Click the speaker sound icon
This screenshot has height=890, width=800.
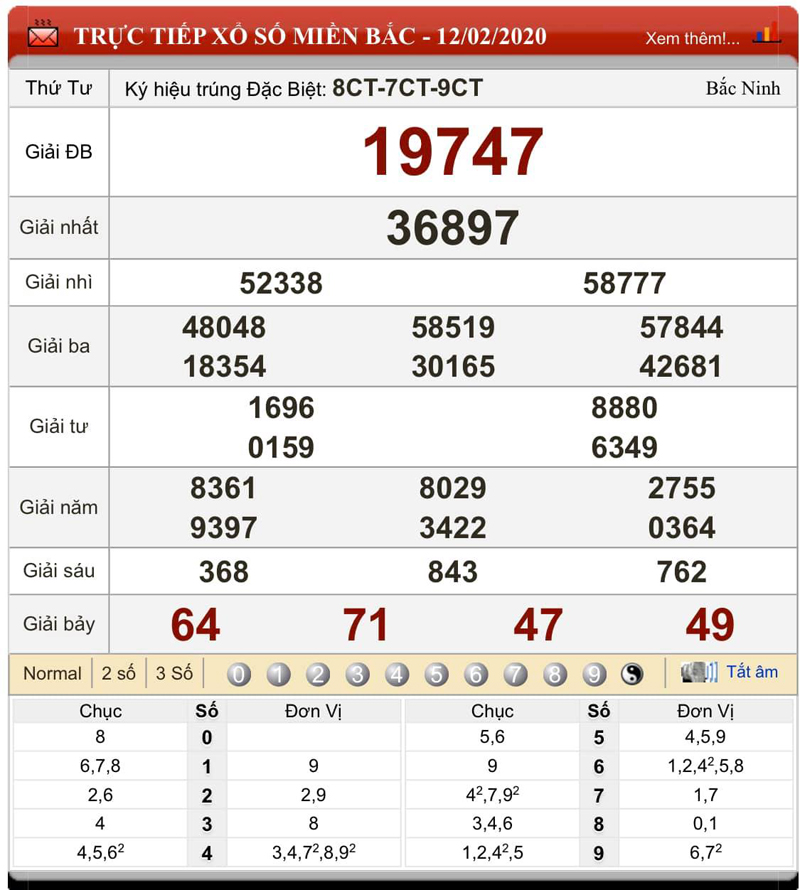[698, 672]
